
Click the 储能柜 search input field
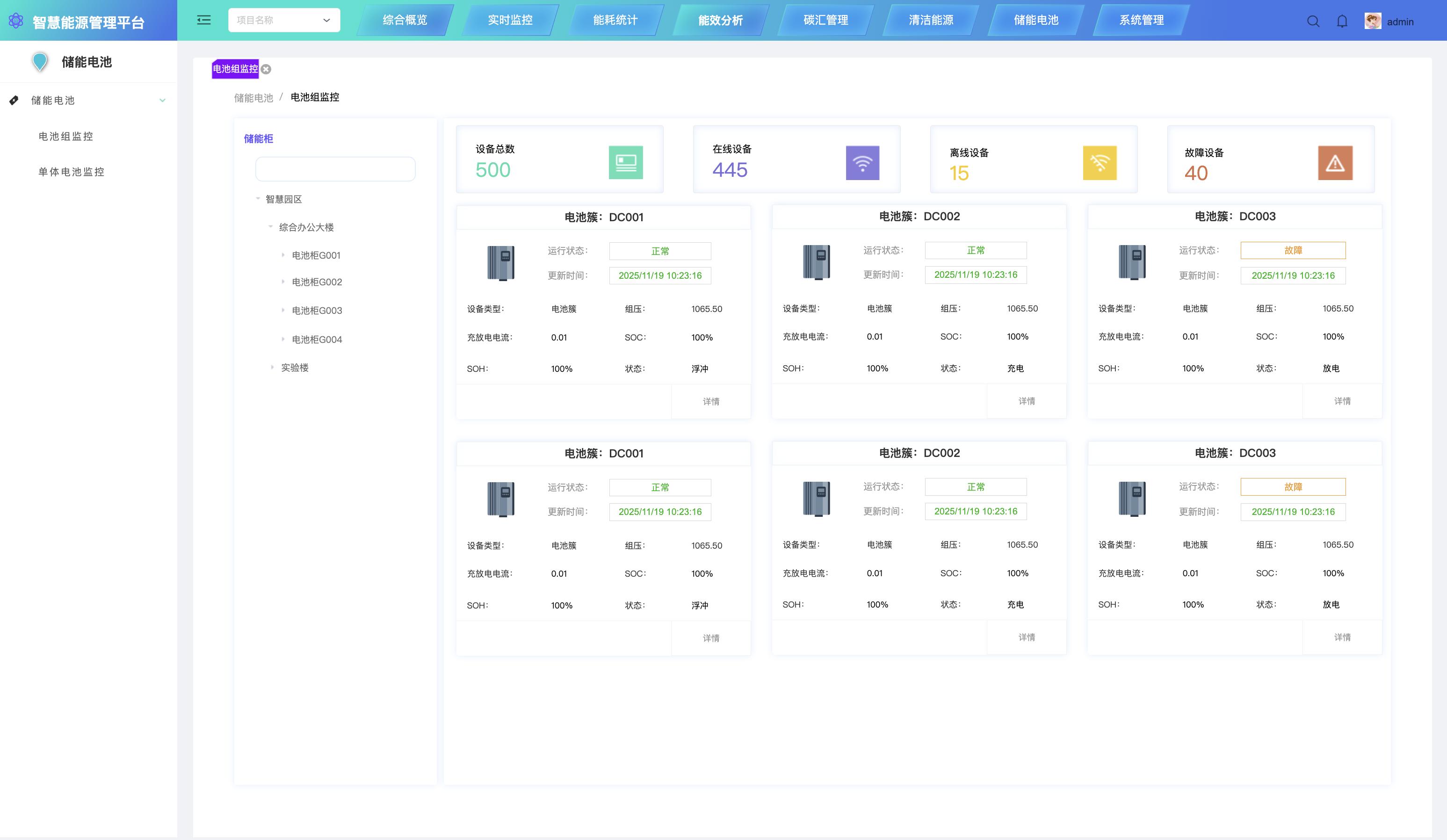tap(335, 169)
